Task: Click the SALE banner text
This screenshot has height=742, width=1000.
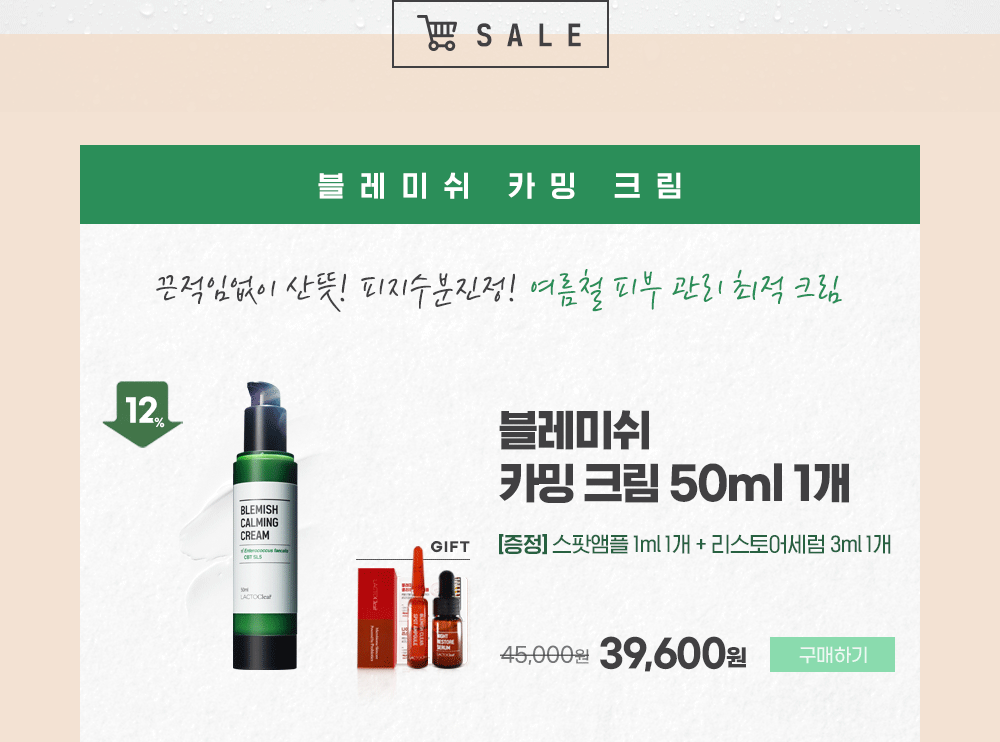Action: 529,35
